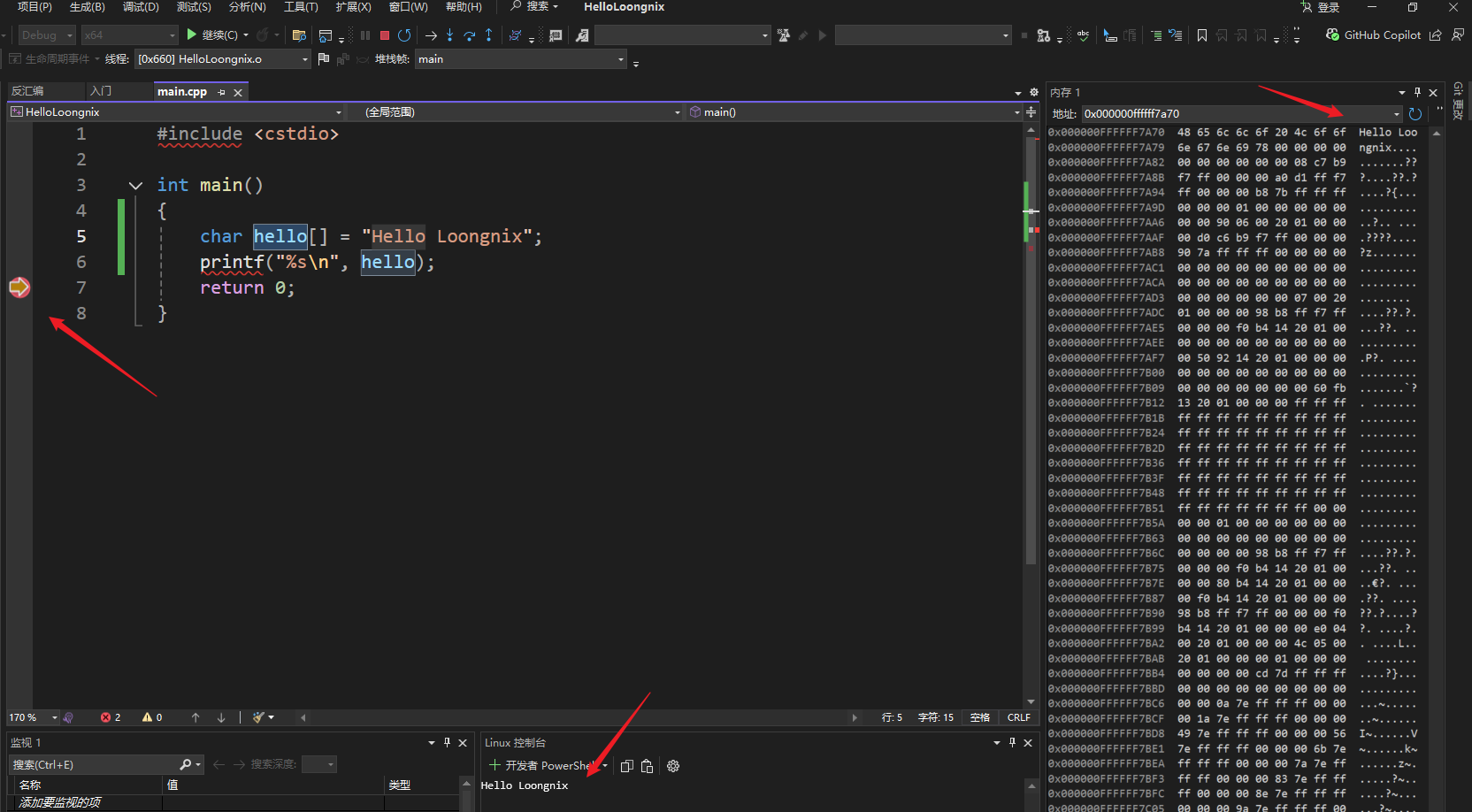Step Out of the current function
The height and width of the screenshot is (812, 1472).
pos(488,35)
